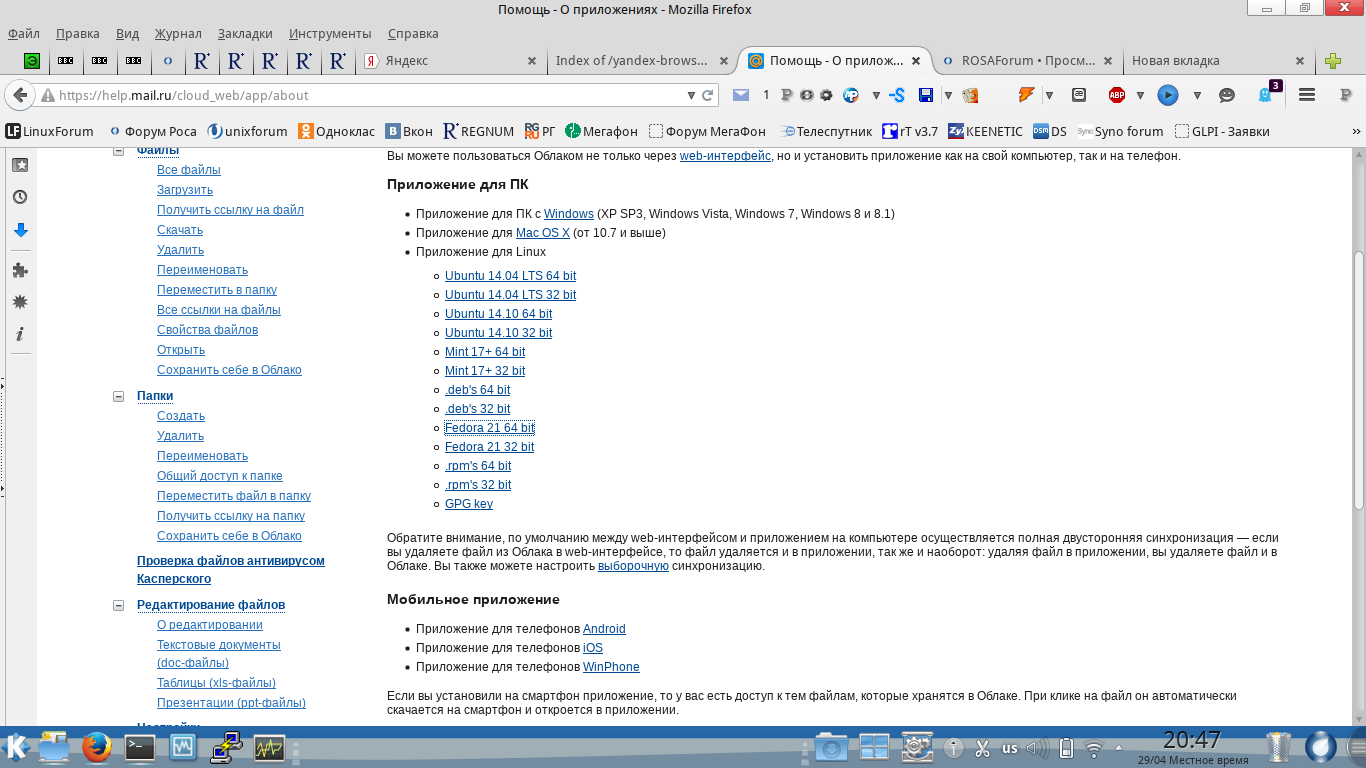Screen dimensions: 1366x768
Task: Open dropdown arrow next to the save icon
Action: click(947, 96)
